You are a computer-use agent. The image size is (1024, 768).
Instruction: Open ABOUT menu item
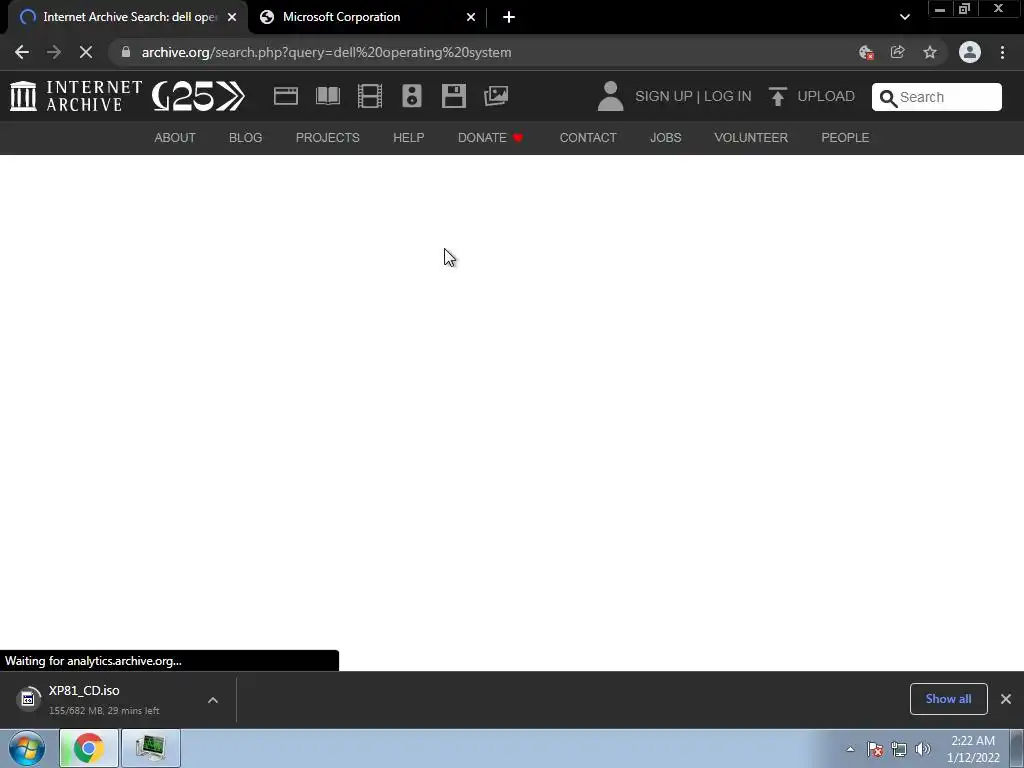pos(175,138)
